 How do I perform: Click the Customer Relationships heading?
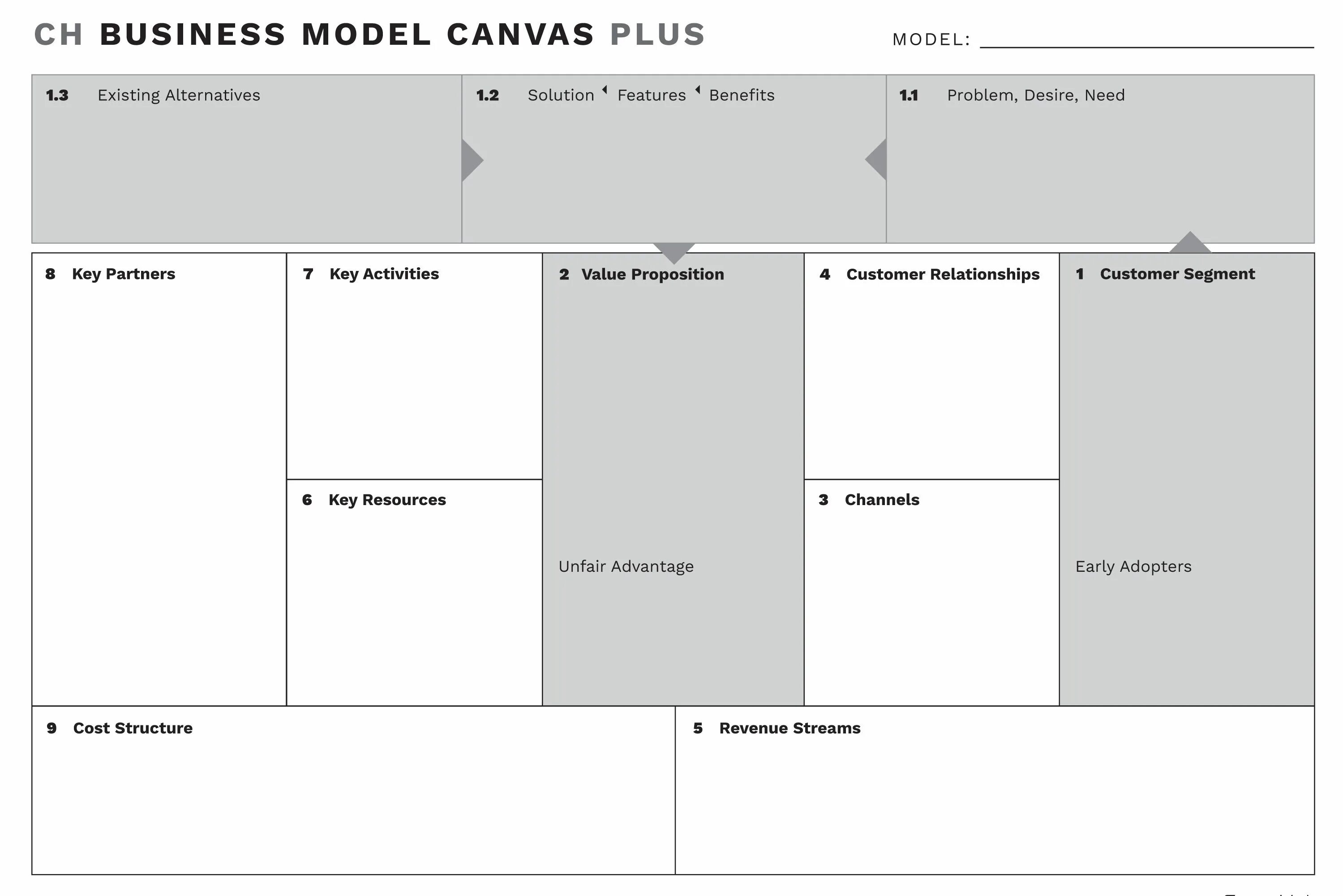tap(943, 274)
